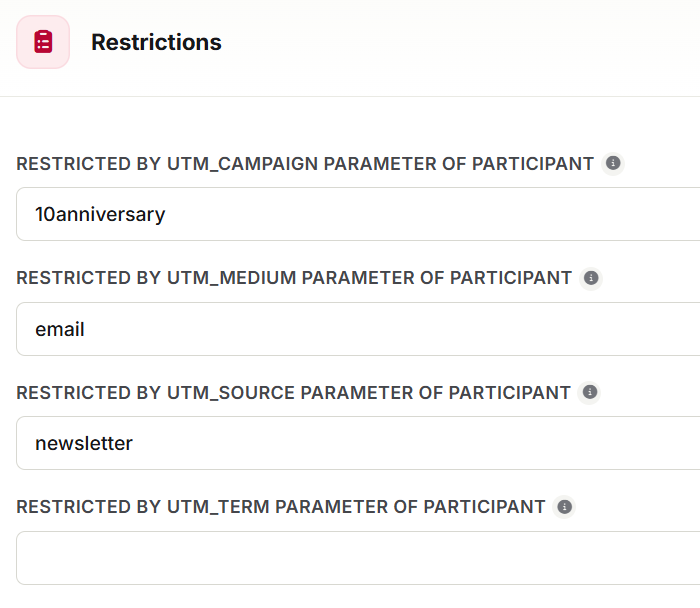Focus the utm_campaign restriction input field
700x608 pixels.
[358, 214]
